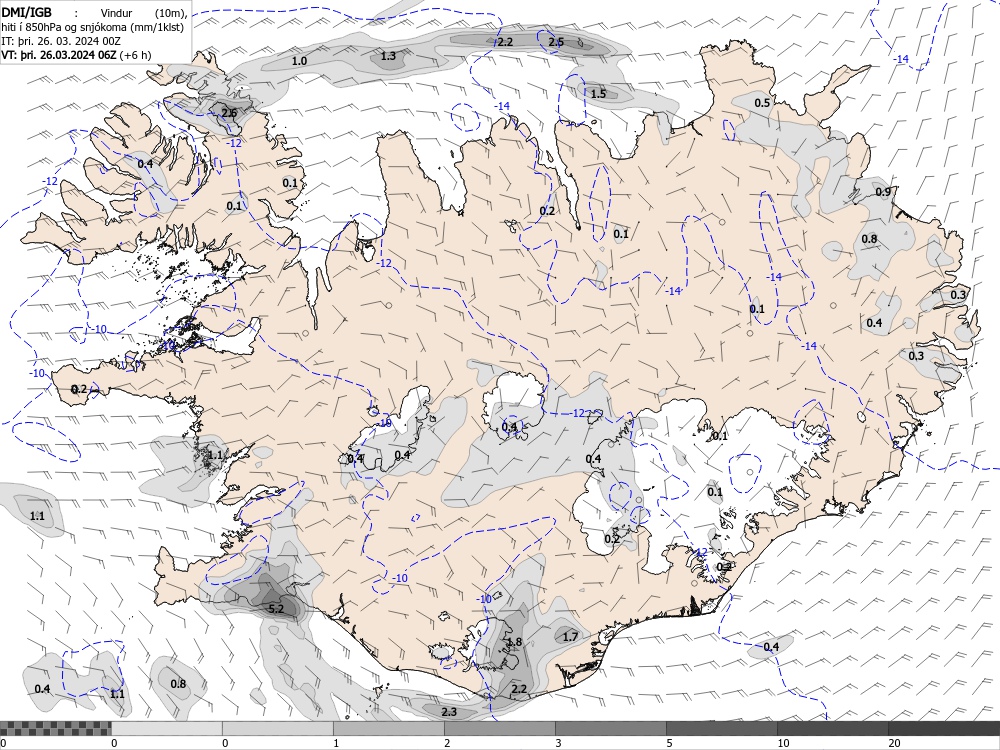Select legend swatch between 2 and 3
The height and width of the screenshot is (750, 1000).
click(x=500, y=728)
